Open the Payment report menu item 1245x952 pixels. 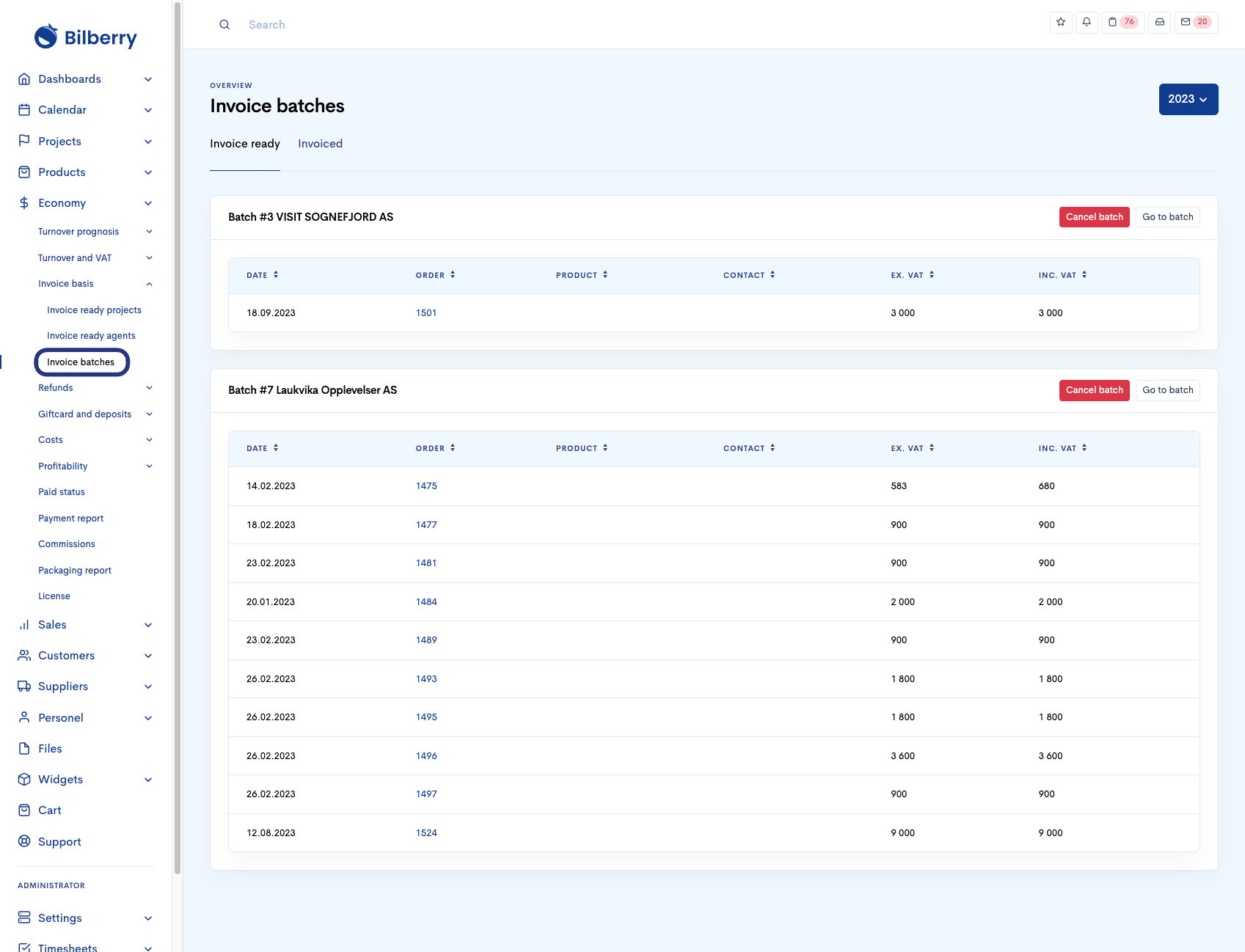[70, 519]
